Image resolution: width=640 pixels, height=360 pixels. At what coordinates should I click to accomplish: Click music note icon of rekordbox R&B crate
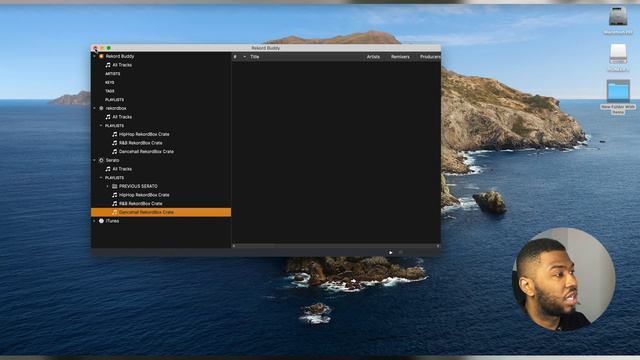click(x=115, y=143)
